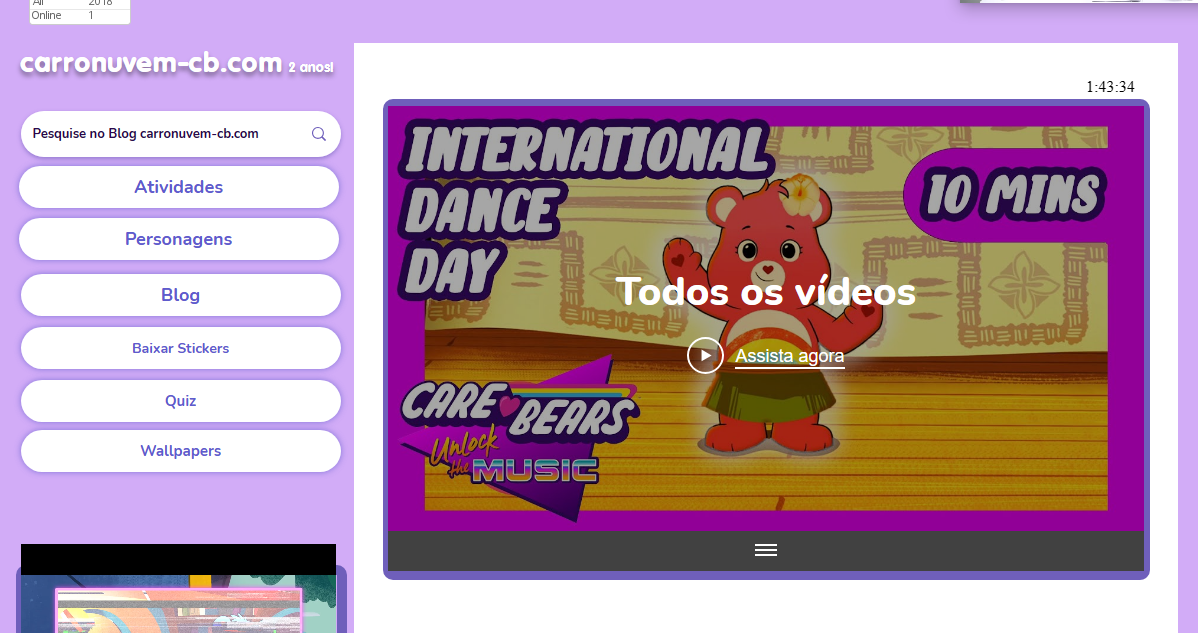Click the play circle icon on the video banner
The image size is (1198, 633).
pos(704,355)
